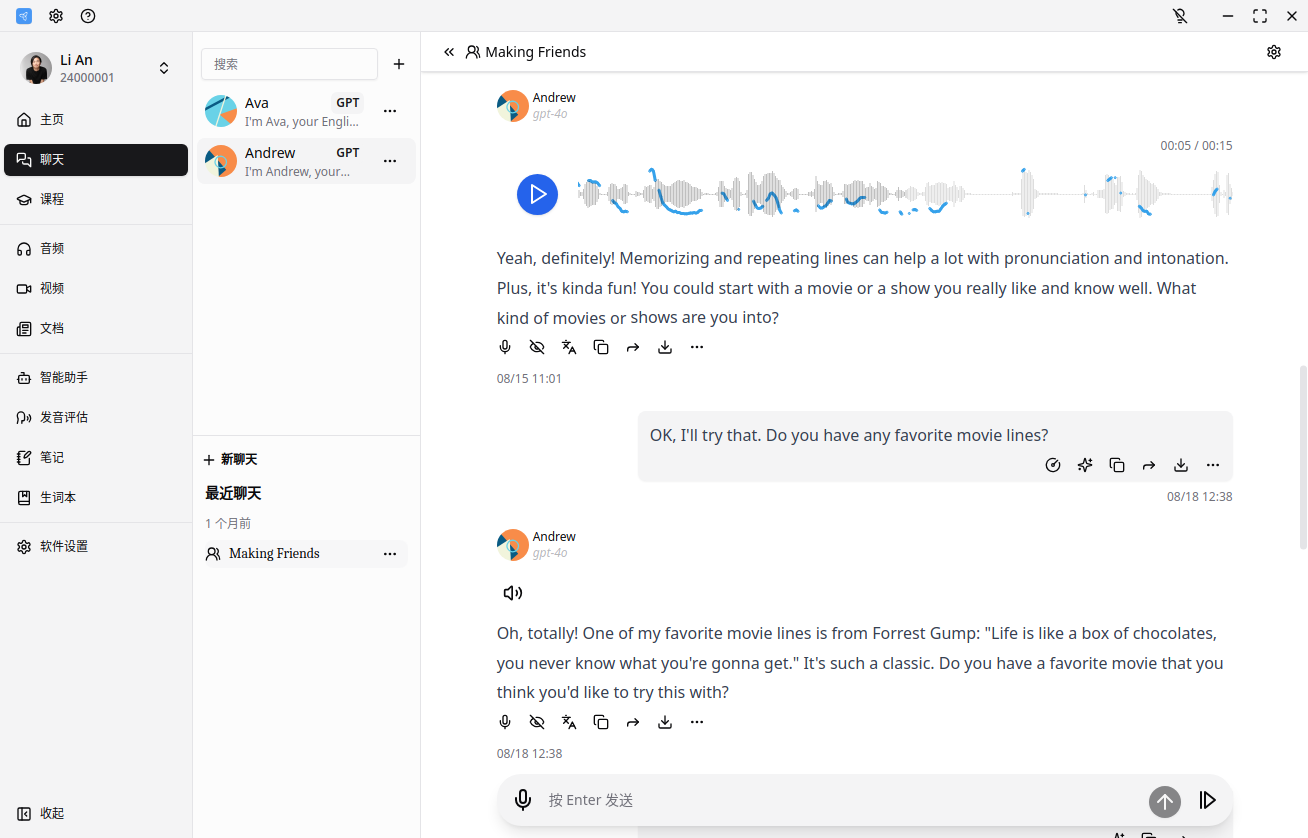
Task: Click the pronunciation assessment icon on your message
Action: click(x=1052, y=465)
